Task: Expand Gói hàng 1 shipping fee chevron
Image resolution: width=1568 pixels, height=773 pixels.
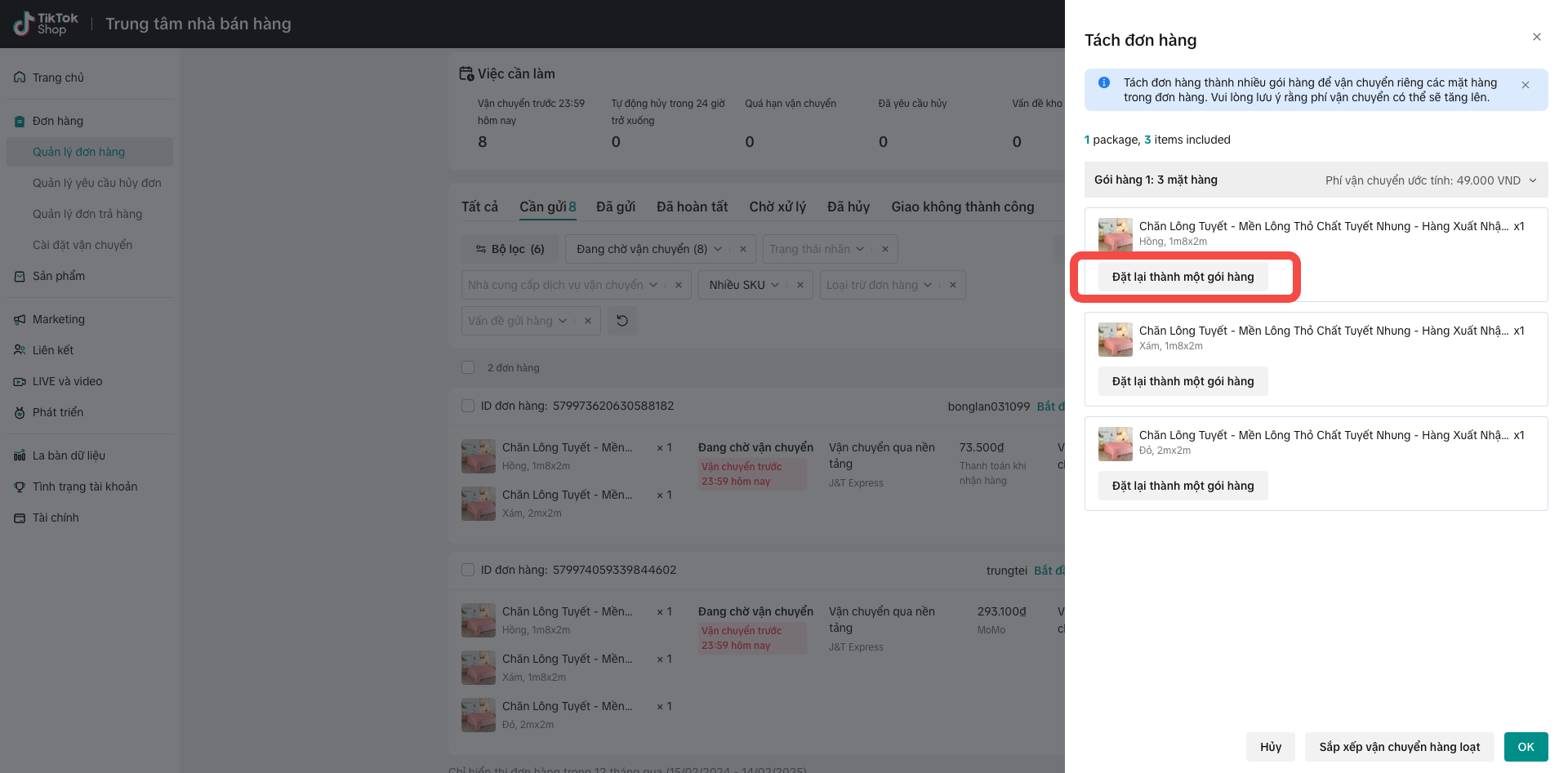Action: (1533, 180)
